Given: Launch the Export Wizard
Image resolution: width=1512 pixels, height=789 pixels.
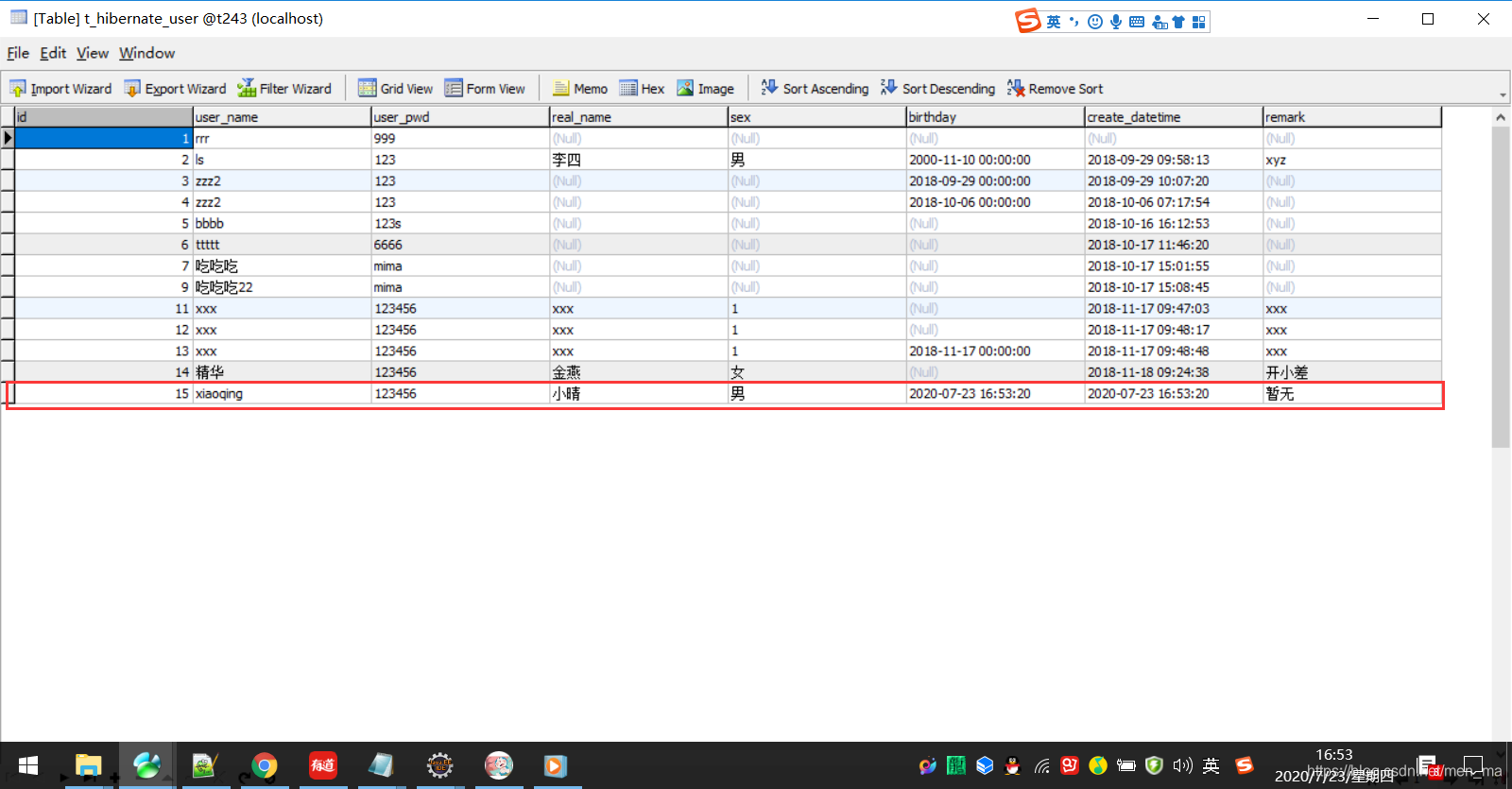Looking at the screenshot, I should point(176,89).
